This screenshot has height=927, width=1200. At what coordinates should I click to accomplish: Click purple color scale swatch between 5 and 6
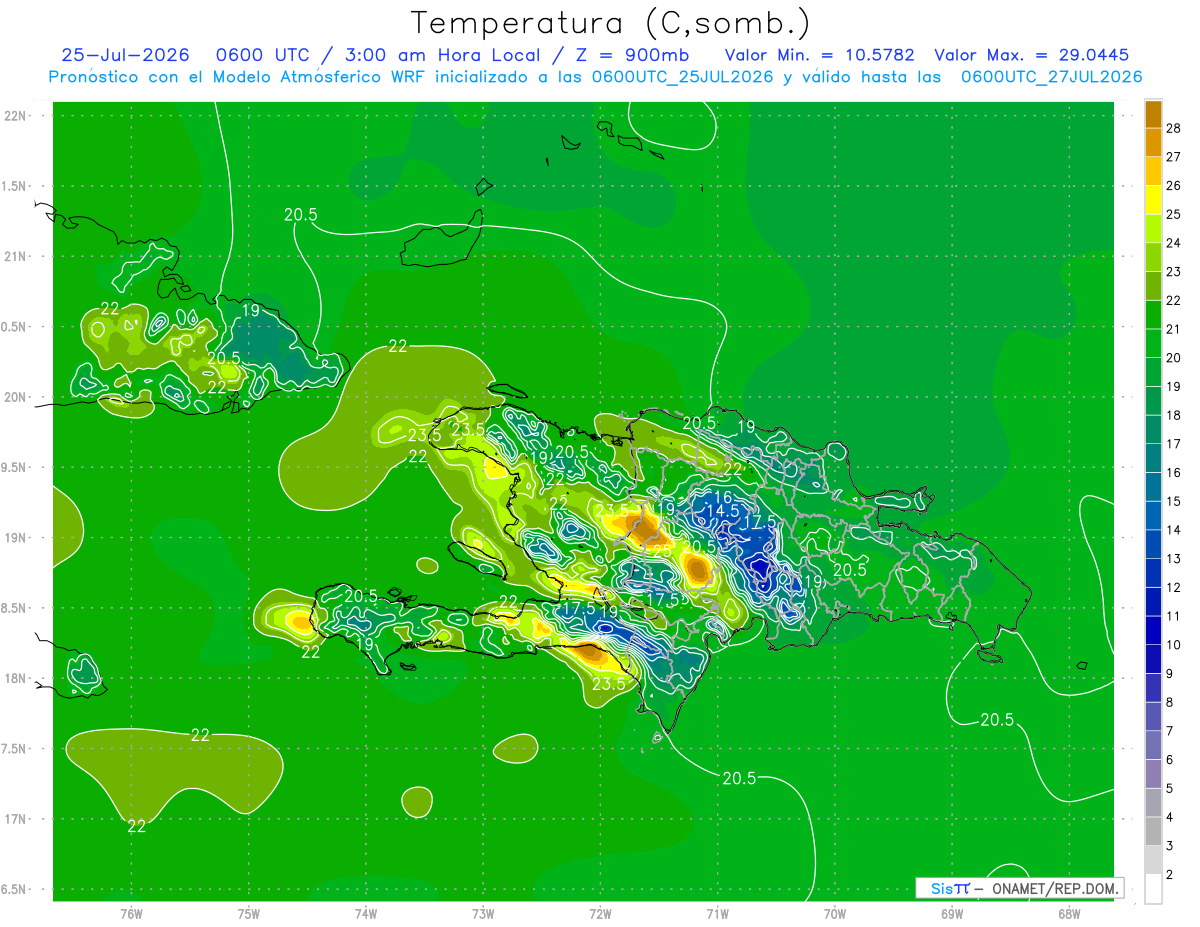click(1153, 775)
